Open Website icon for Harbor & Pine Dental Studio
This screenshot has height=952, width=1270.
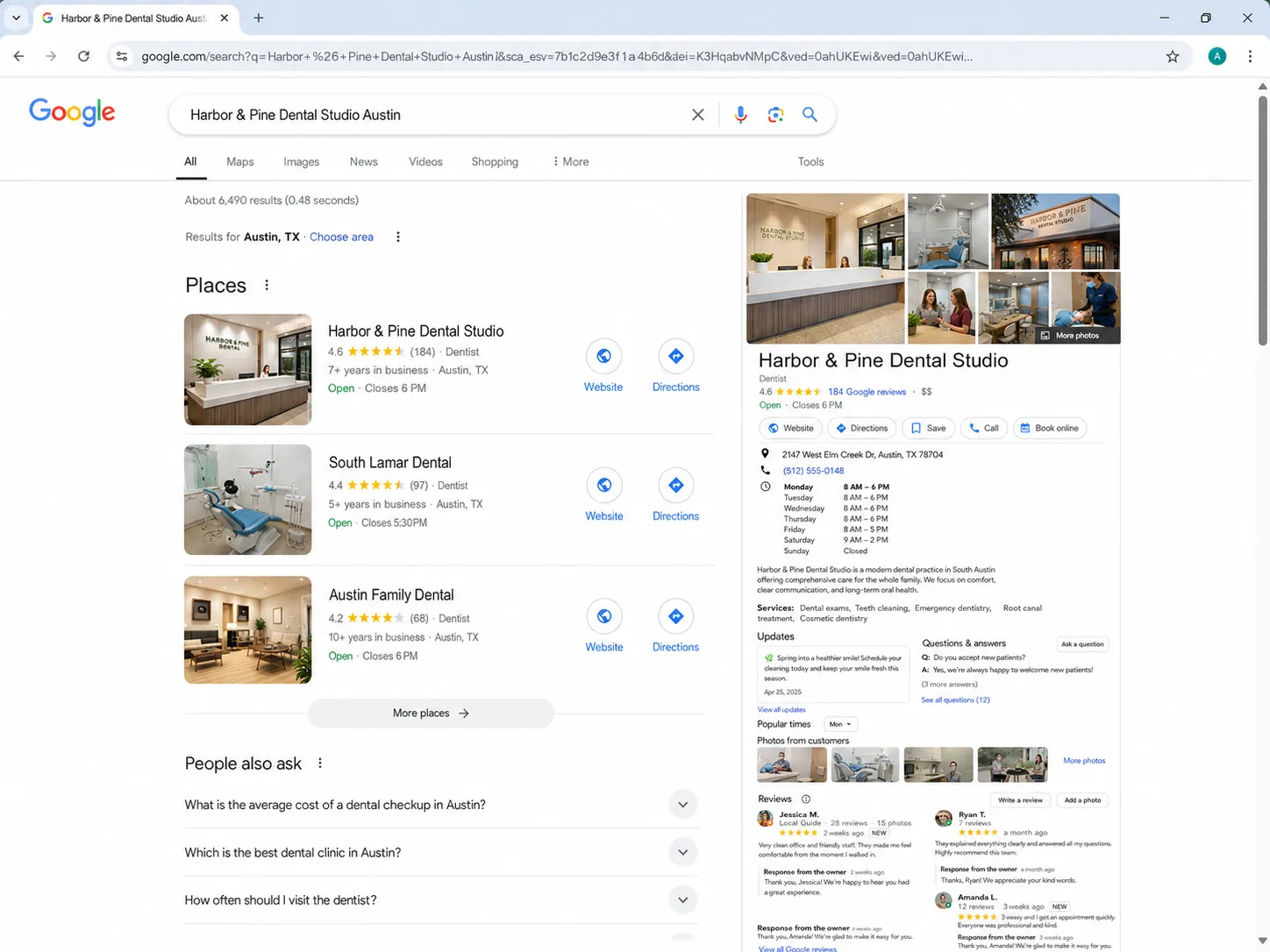tap(603, 356)
